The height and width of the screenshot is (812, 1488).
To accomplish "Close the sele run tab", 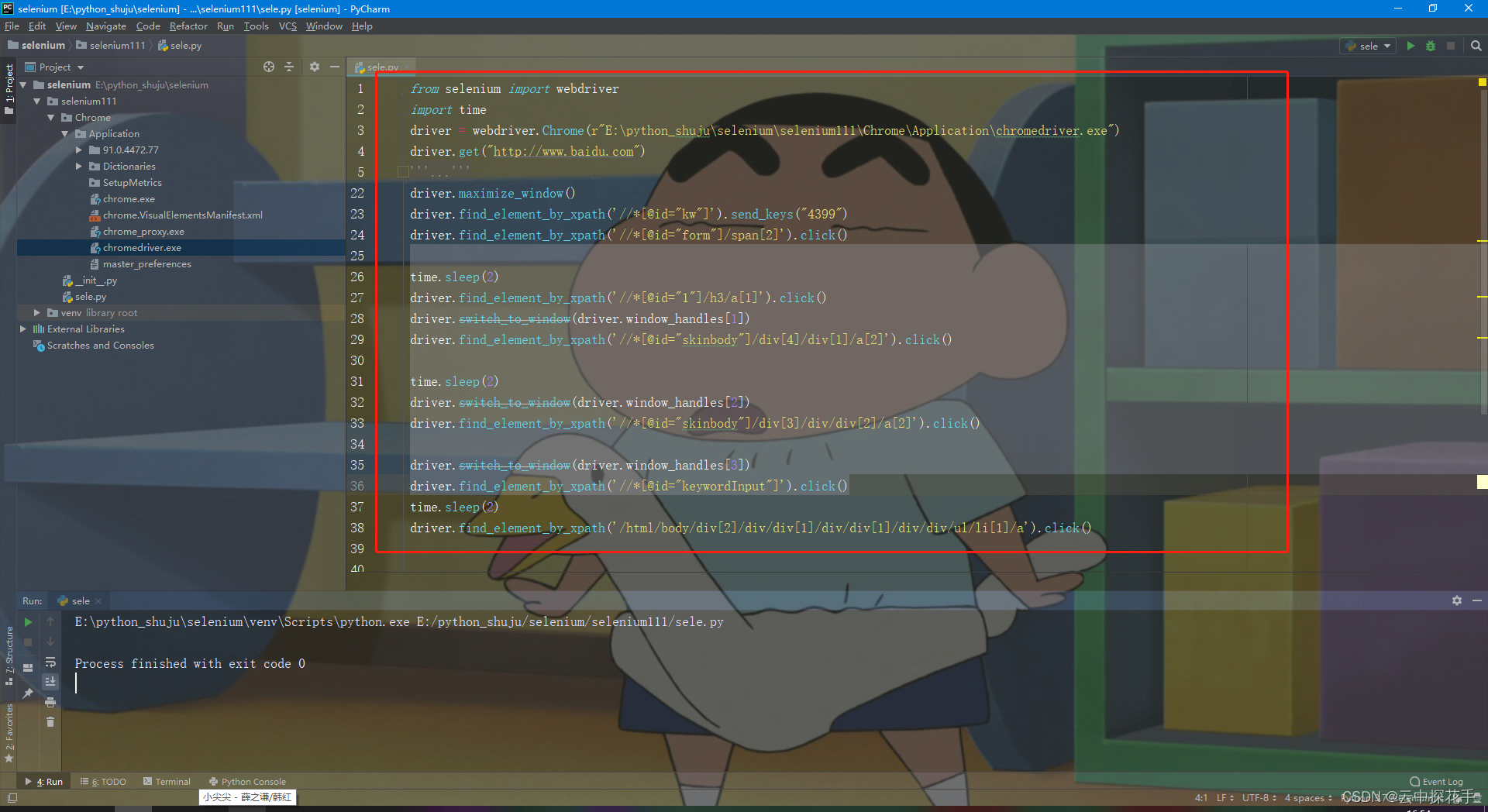I will point(99,601).
